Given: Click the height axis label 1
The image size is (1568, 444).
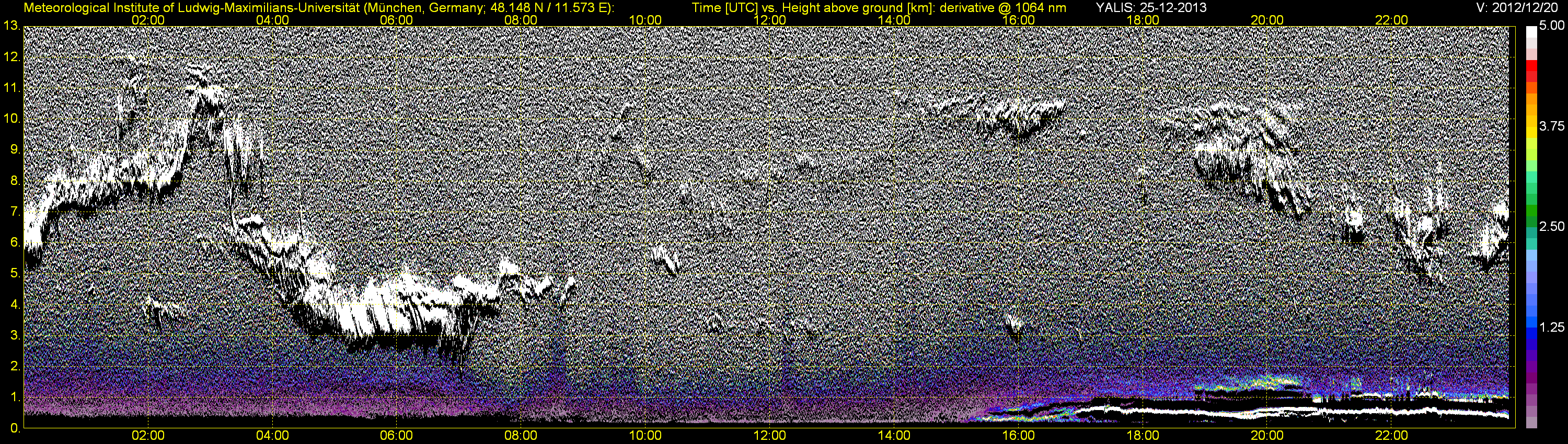Looking at the screenshot, I should pyautogui.click(x=15, y=397).
